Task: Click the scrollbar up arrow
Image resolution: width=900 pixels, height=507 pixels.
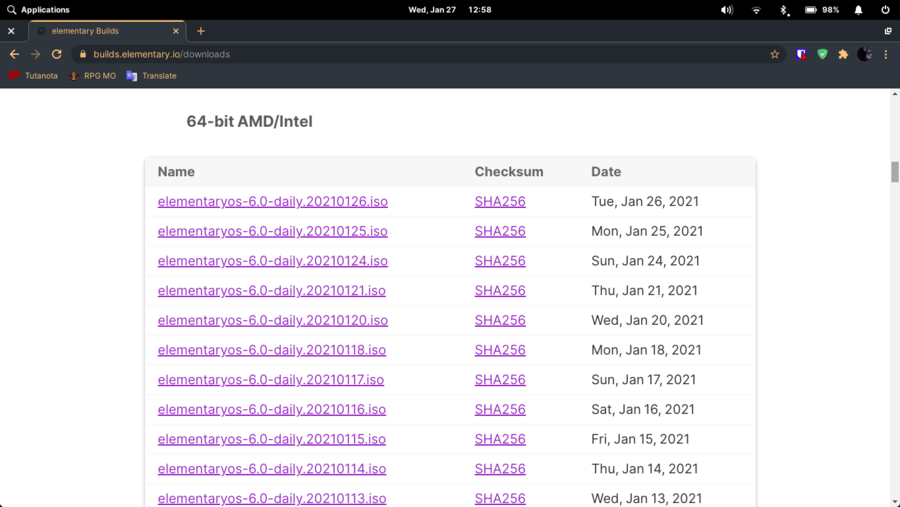Action: tap(895, 93)
